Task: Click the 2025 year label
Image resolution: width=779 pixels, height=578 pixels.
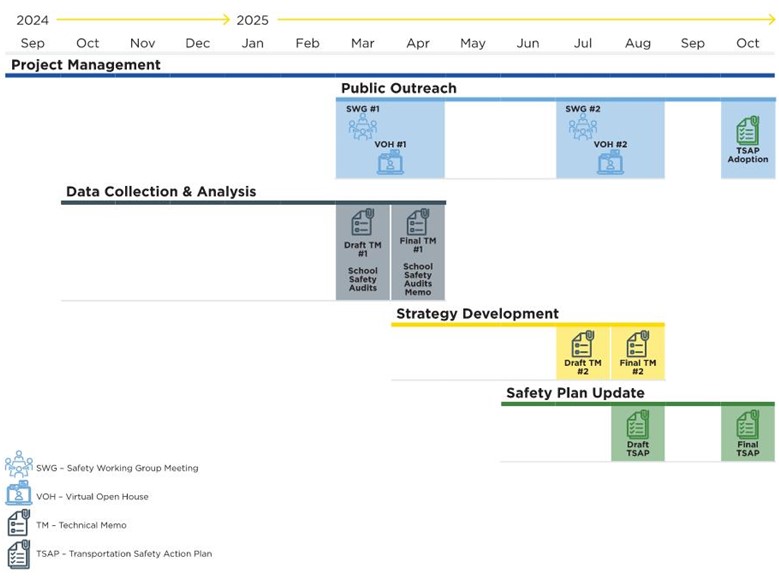Action: 252,20
